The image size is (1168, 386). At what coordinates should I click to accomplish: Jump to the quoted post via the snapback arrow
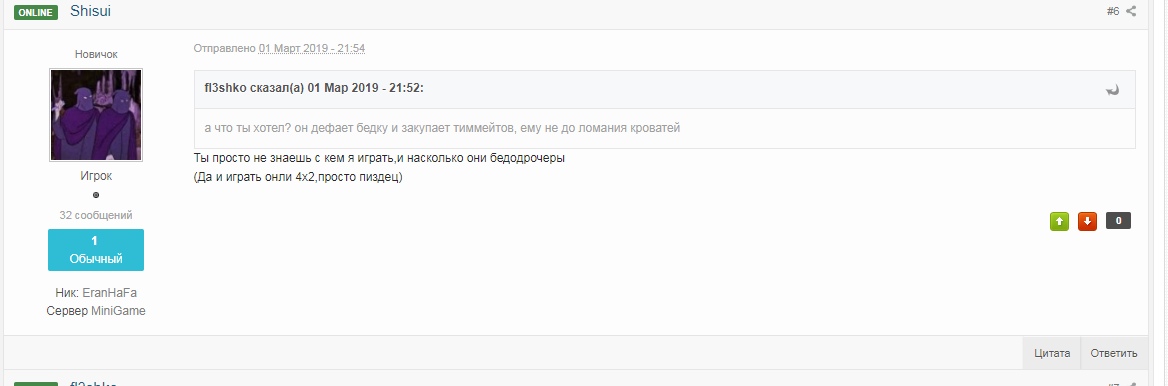(x=1113, y=90)
